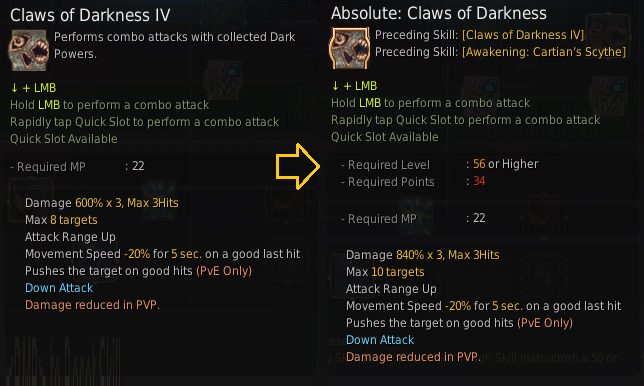644x386 pixels.
Task: Click Damage 600% x 3 value
Action: 102,203
